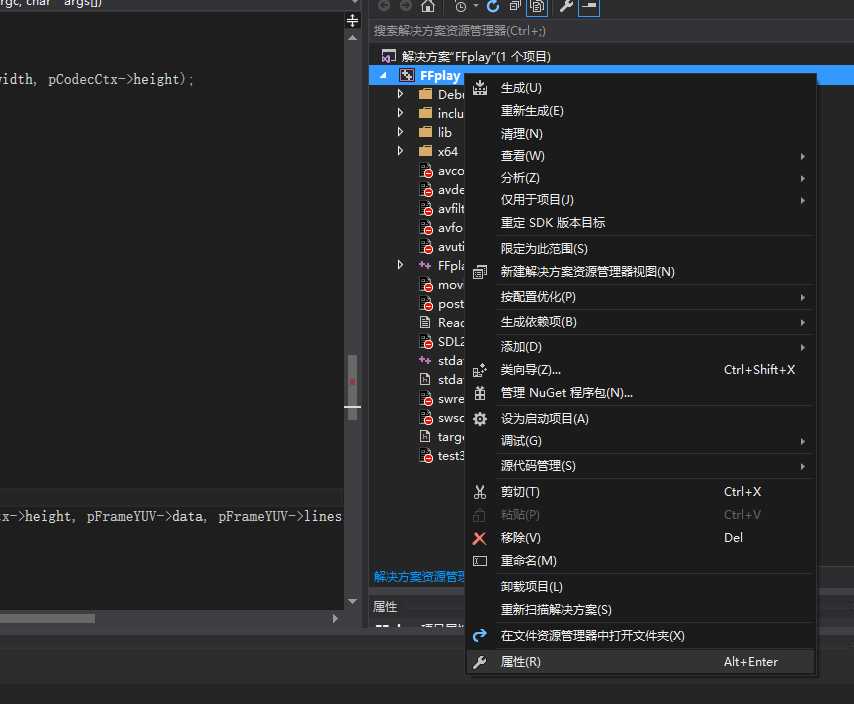Open the 分析(Z) submenu

click(640, 178)
